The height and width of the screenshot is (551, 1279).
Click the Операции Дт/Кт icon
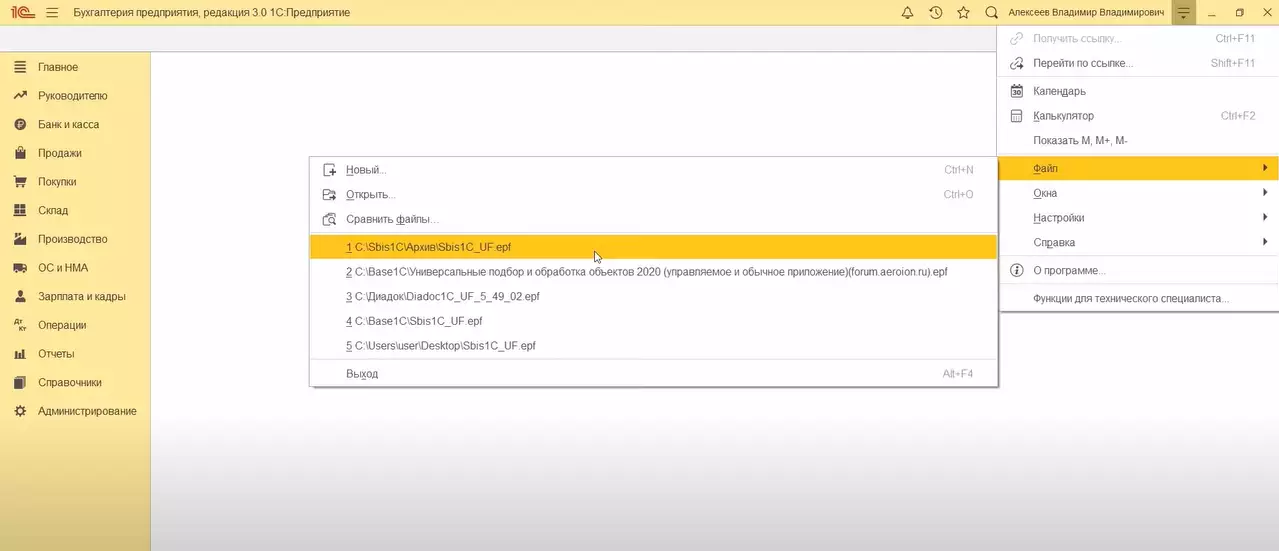pyautogui.click(x=19, y=325)
